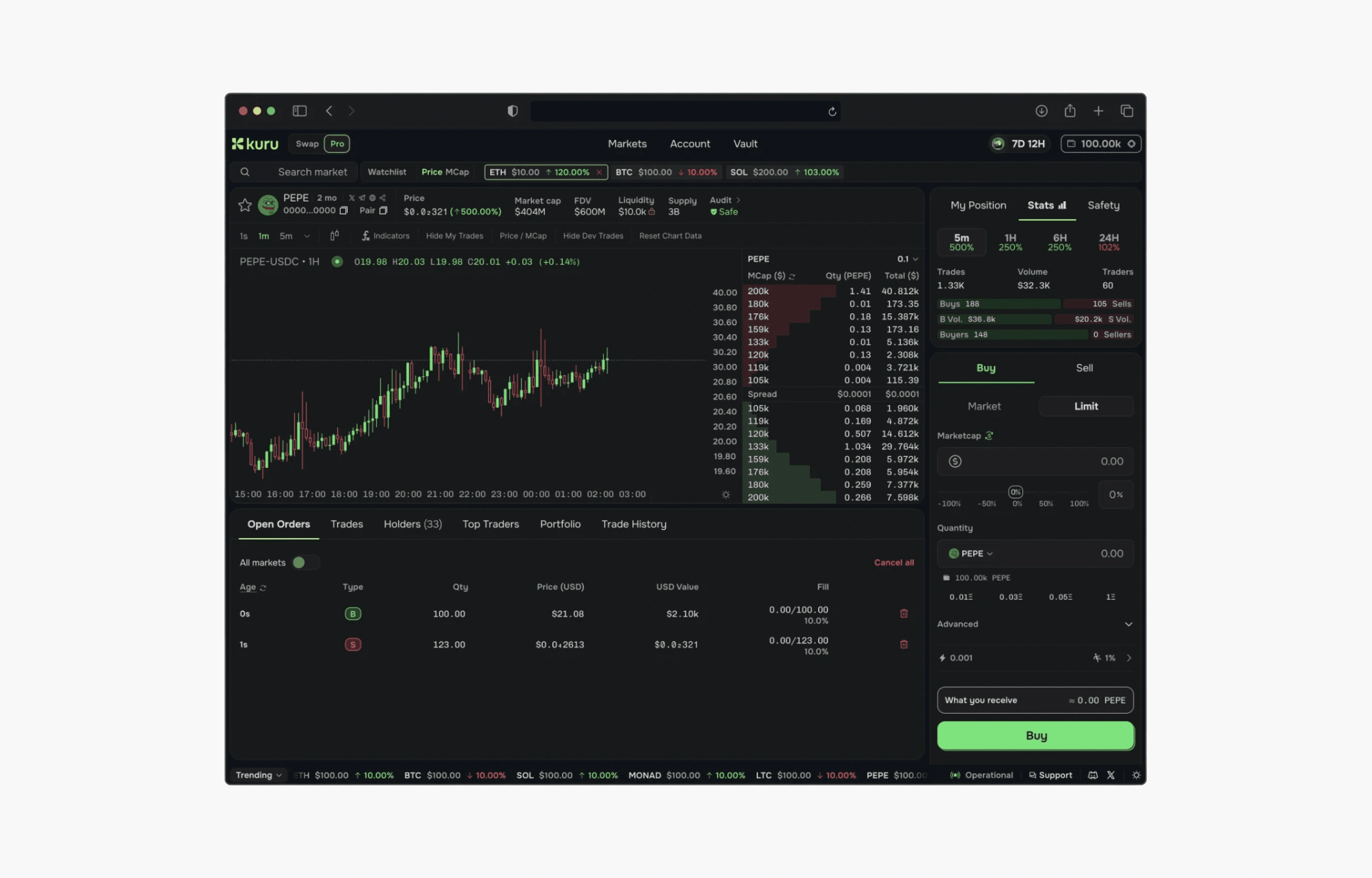The image size is (1372, 878).
Task: Open the PEPE Telegram link icon
Action: tap(362, 198)
